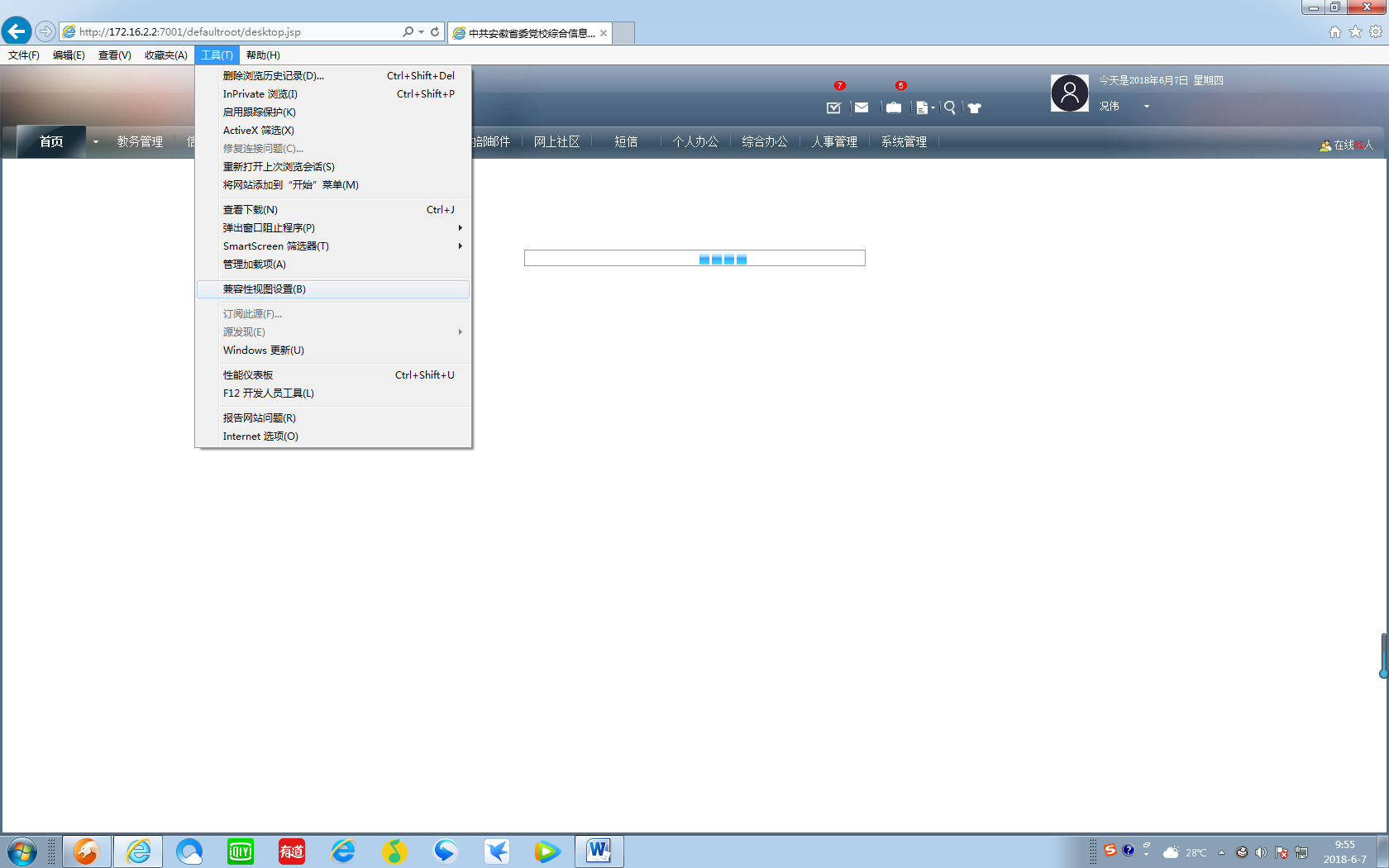Open the 收藏夹 menu

point(165,55)
